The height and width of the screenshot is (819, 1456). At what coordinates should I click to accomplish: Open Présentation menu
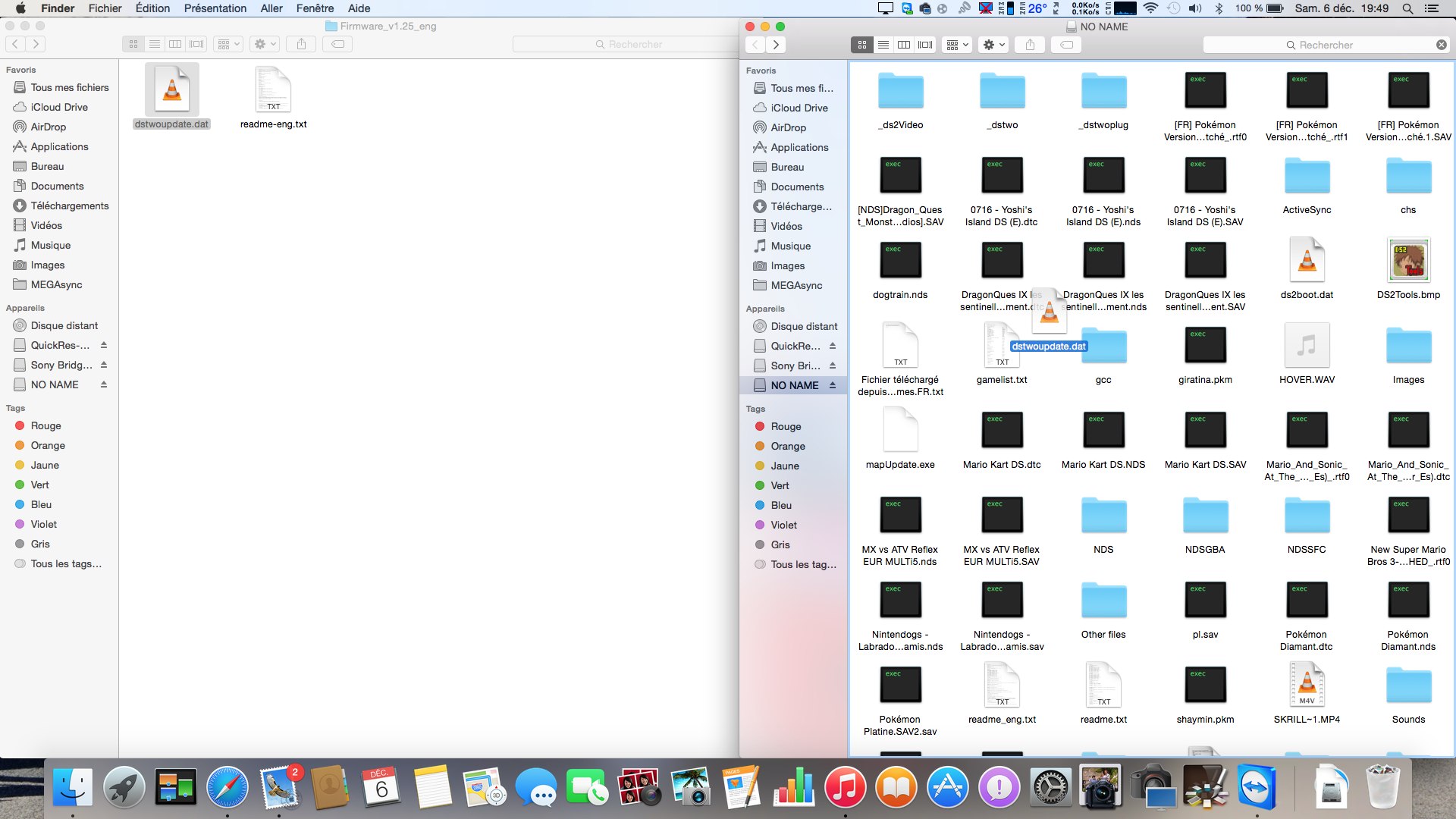click(x=215, y=8)
